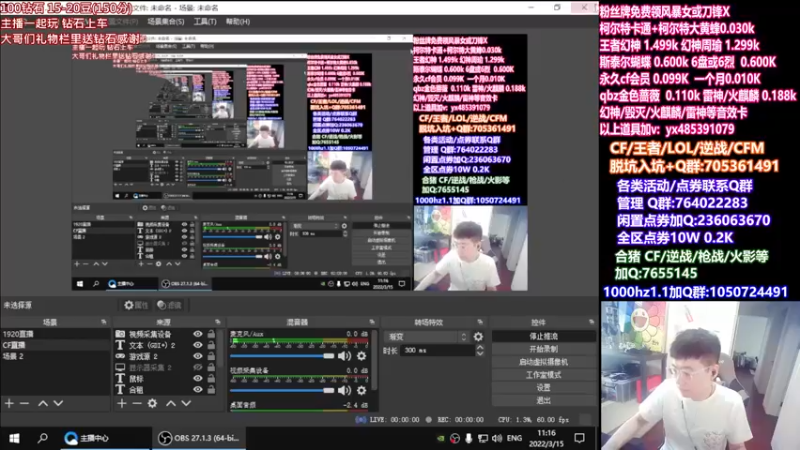Open 设置 settings in Controls

tap(543, 388)
